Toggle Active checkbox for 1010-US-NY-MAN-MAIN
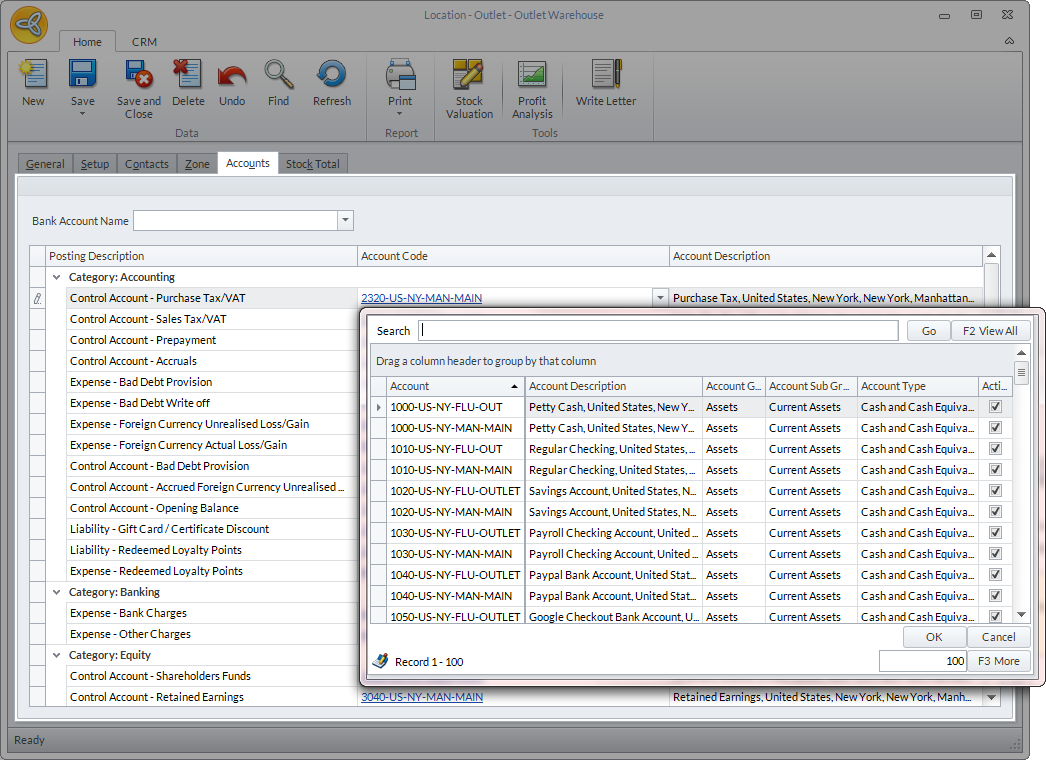Screen dimensions: 1046x760 click(x=995, y=470)
